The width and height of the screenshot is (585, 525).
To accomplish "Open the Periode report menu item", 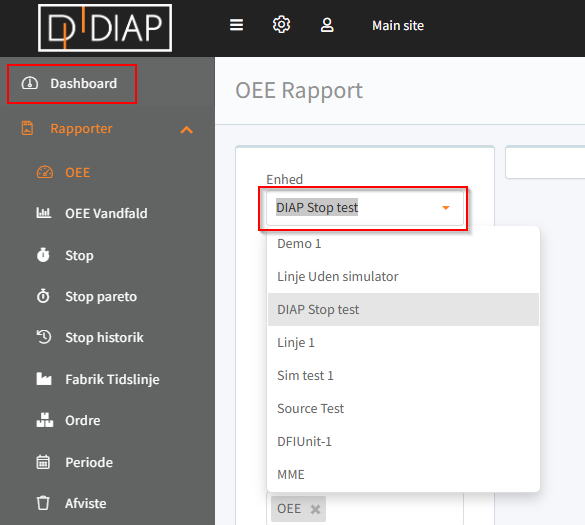I will (x=75, y=462).
